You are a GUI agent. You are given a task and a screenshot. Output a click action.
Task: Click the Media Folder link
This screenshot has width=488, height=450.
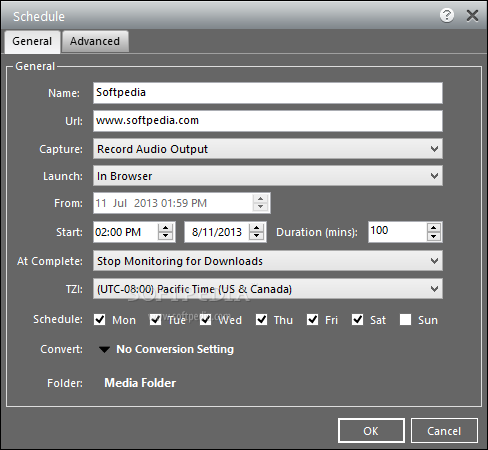coord(140,383)
